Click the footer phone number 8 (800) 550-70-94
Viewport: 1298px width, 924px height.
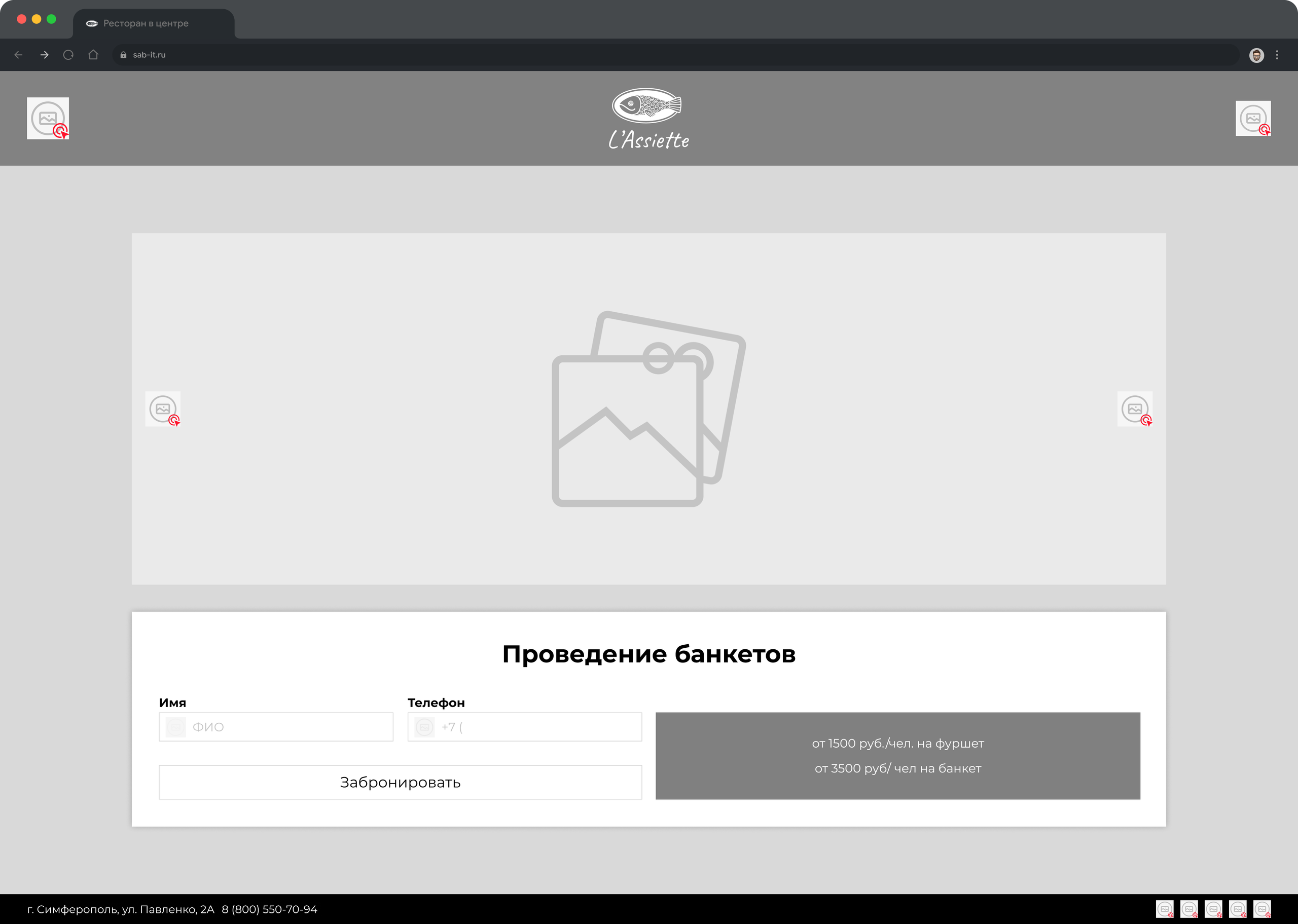click(x=269, y=909)
